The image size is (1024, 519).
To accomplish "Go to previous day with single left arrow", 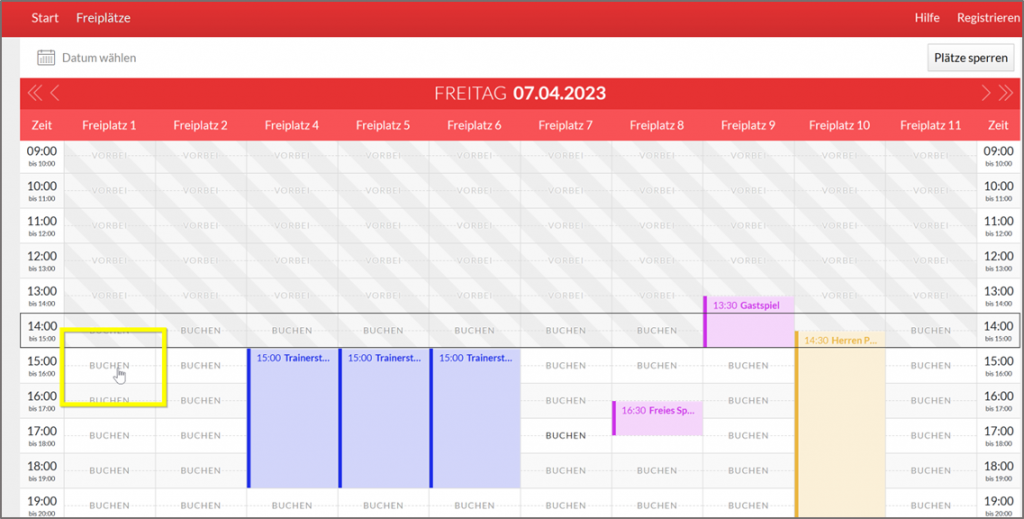I will pyautogui.click(x=55, y=94).
